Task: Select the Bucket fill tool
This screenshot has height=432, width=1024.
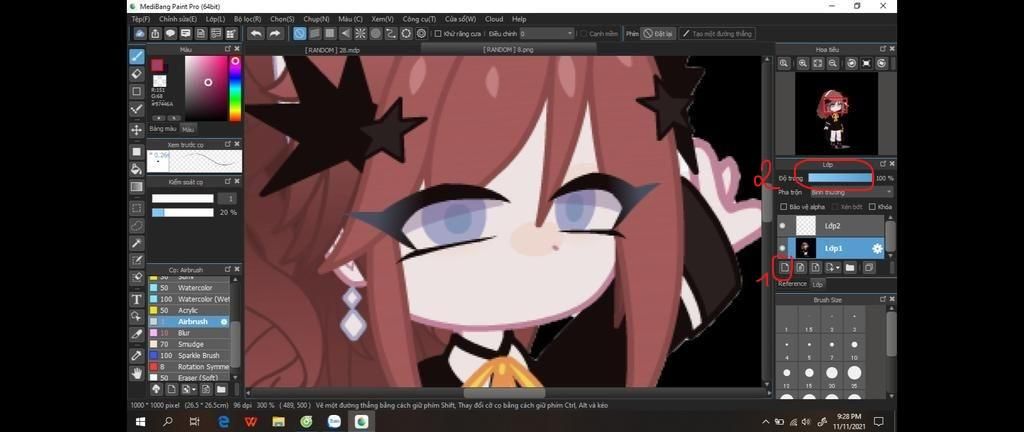Action: (136, 169)
